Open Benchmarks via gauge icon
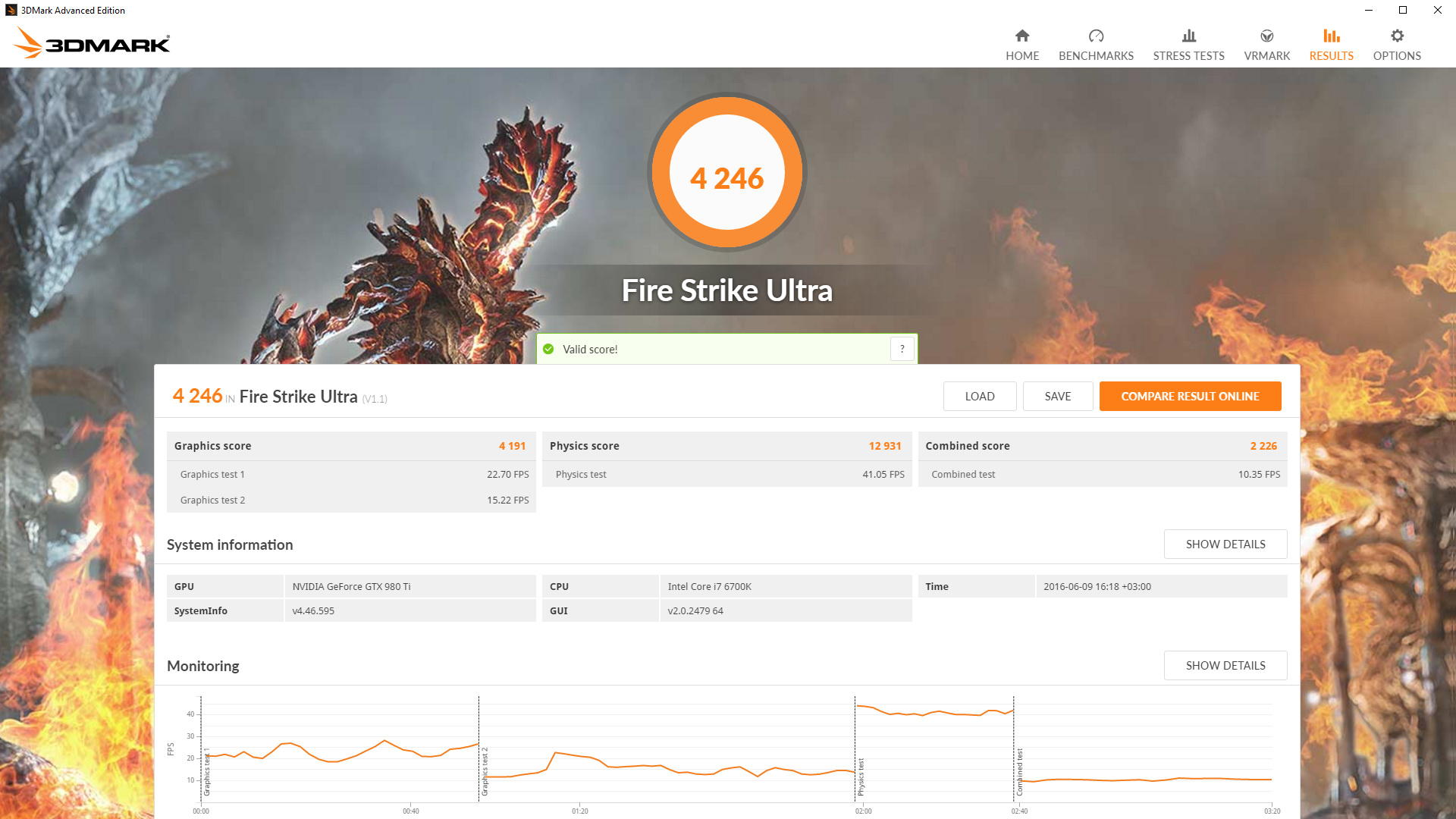 1096,36
